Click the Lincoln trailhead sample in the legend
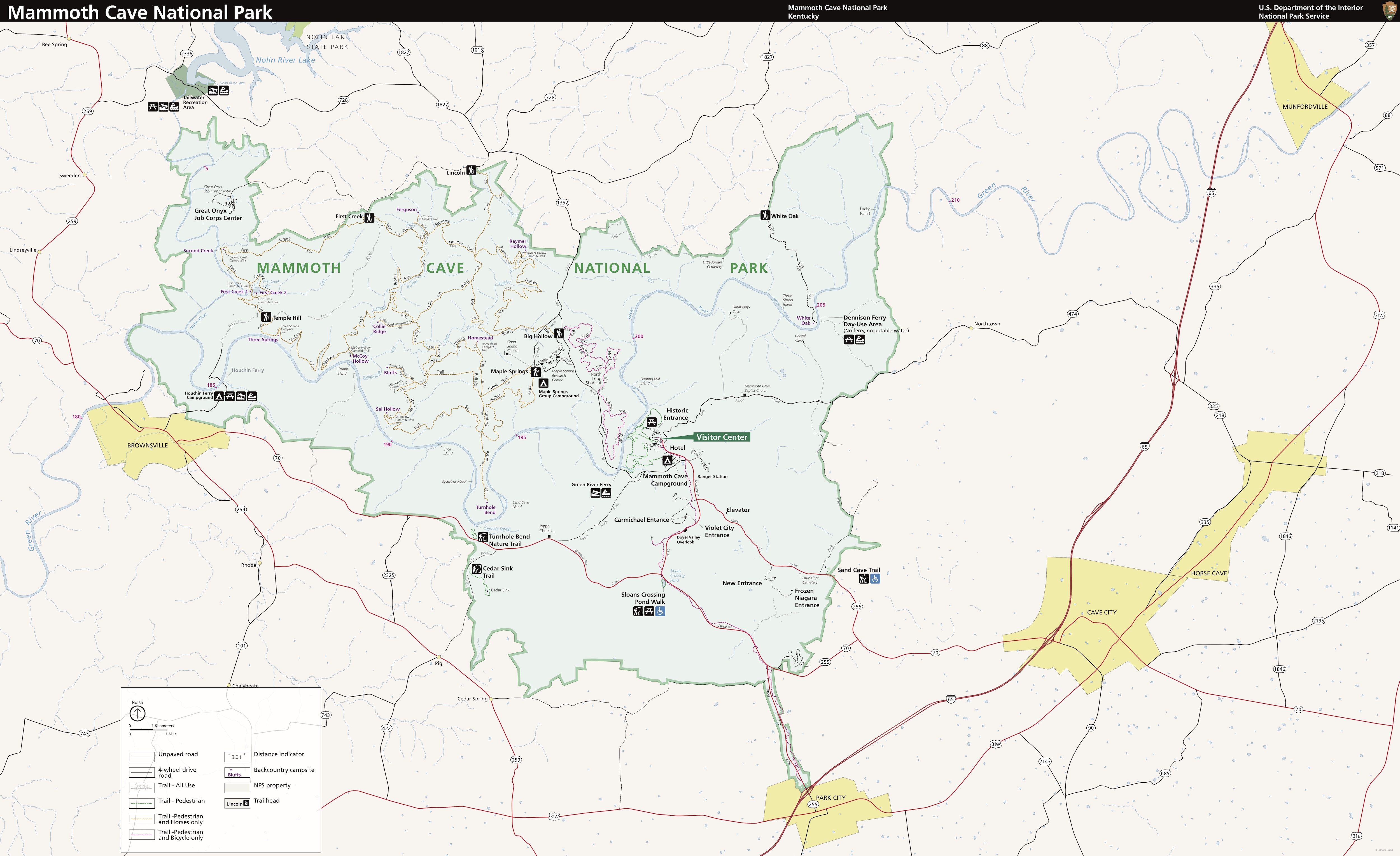 [237, 804]
